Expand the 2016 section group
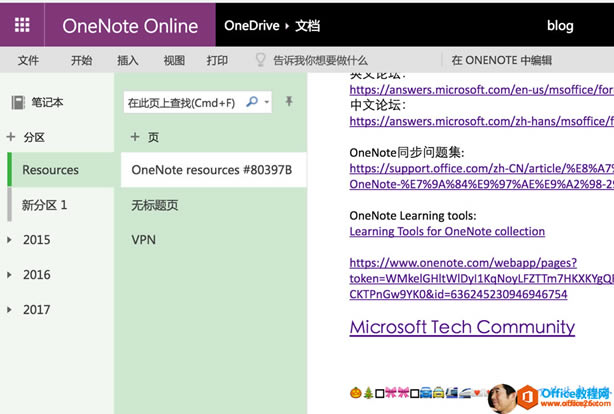Screen dimensions: 614x414 coord(9,275)
